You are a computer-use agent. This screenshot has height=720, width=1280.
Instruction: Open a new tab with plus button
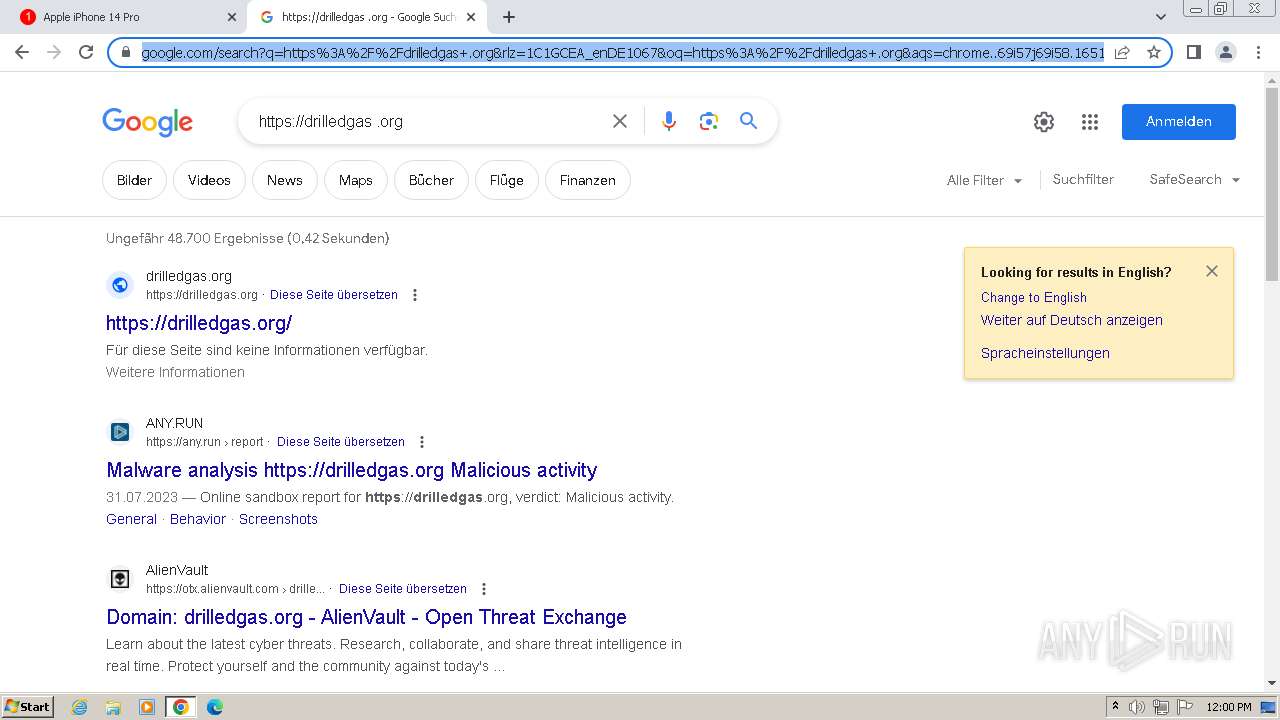click(x=509, y=17)
